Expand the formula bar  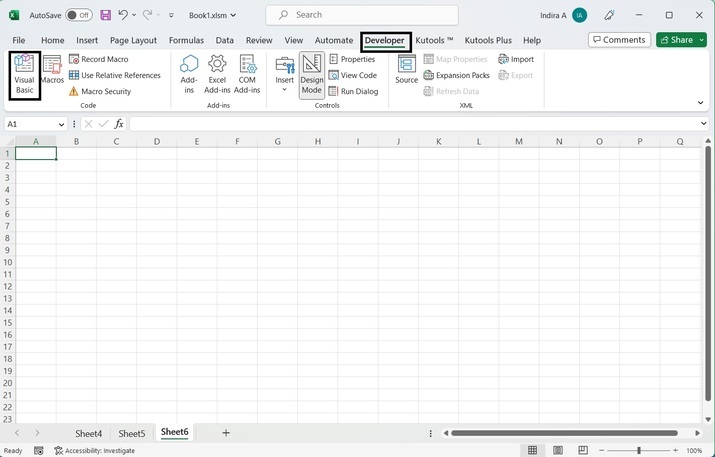coord(704,124)
